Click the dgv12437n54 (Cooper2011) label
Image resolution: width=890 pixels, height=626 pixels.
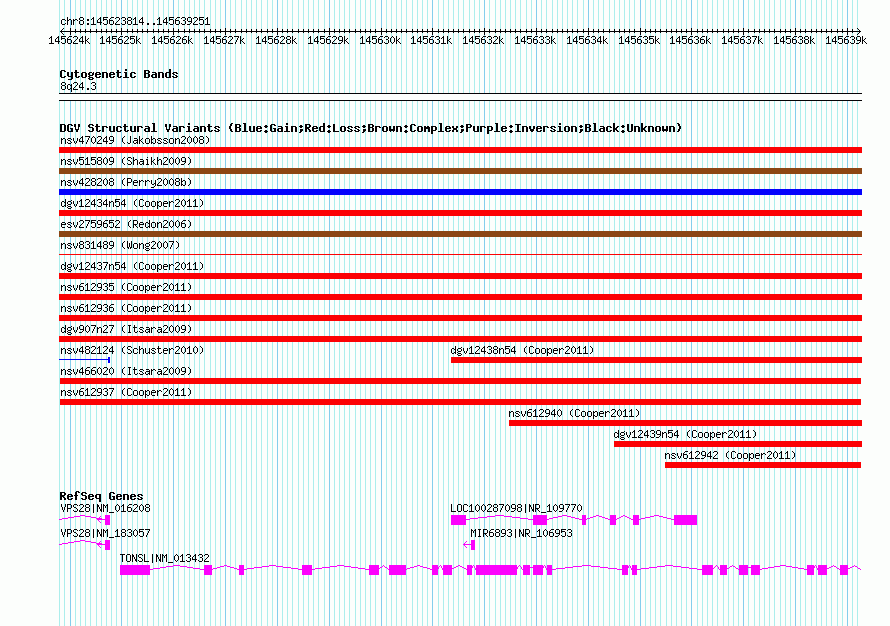132,266
